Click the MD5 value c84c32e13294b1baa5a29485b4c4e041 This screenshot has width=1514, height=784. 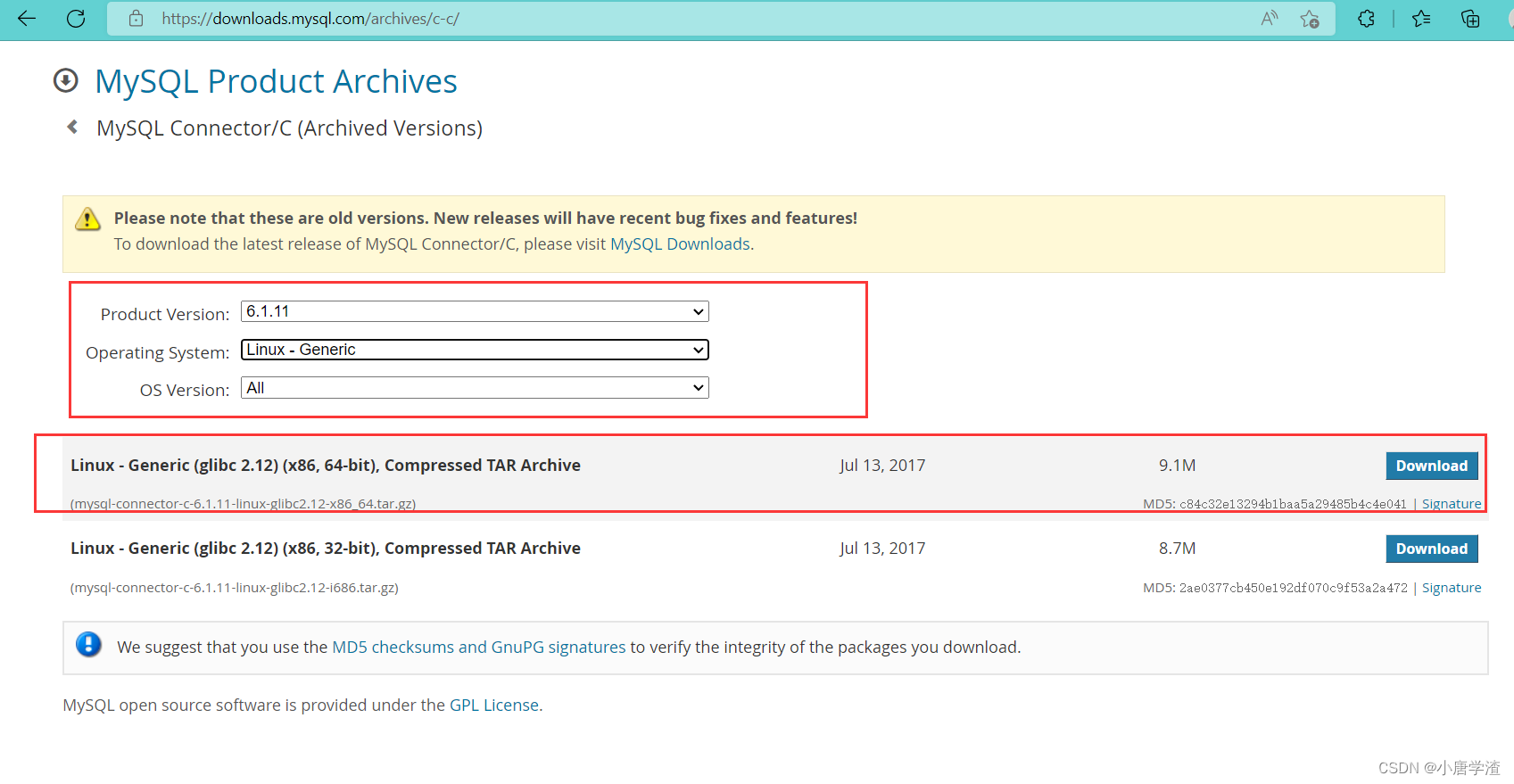(1293, 504)
